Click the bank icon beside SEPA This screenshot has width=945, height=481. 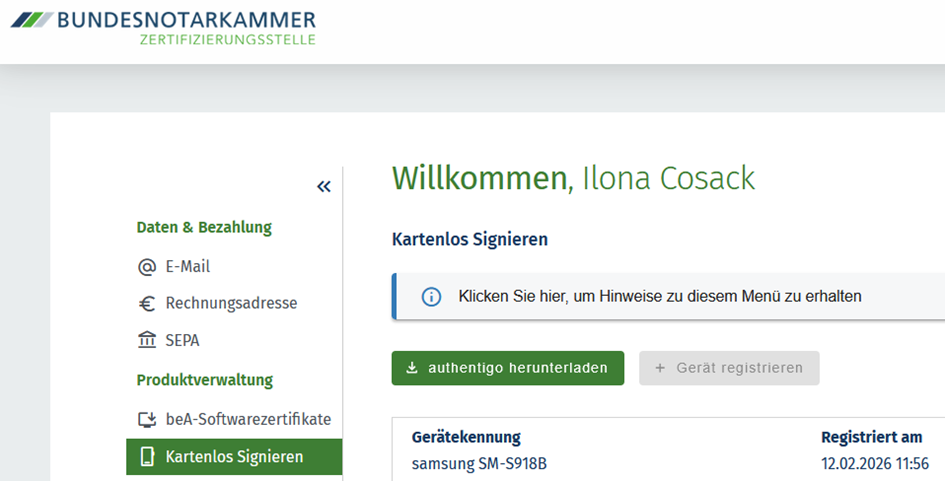146,340
